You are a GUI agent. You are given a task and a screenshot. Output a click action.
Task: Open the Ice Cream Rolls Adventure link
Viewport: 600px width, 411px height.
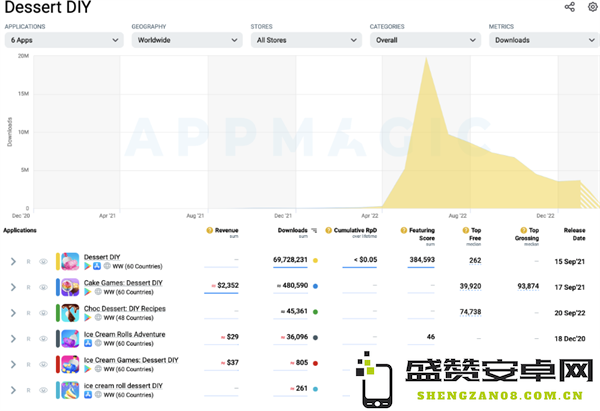coord(125,334)
